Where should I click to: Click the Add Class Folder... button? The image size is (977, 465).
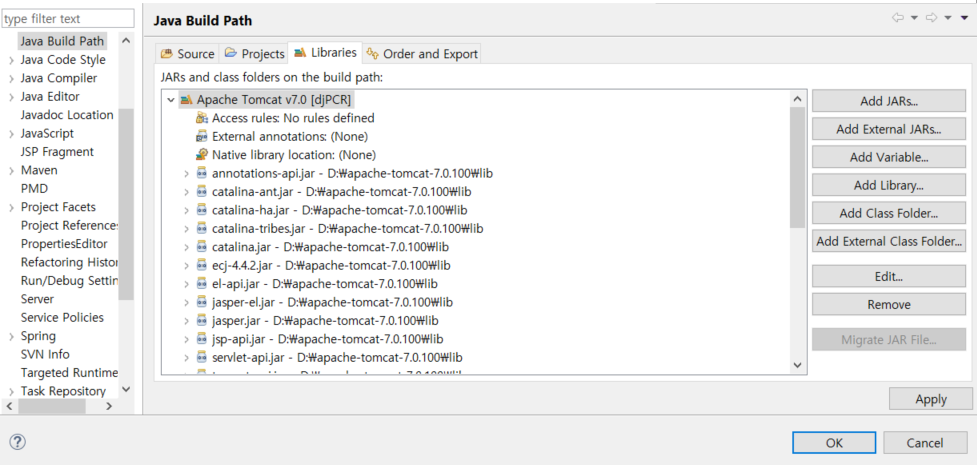coord(889,213)
